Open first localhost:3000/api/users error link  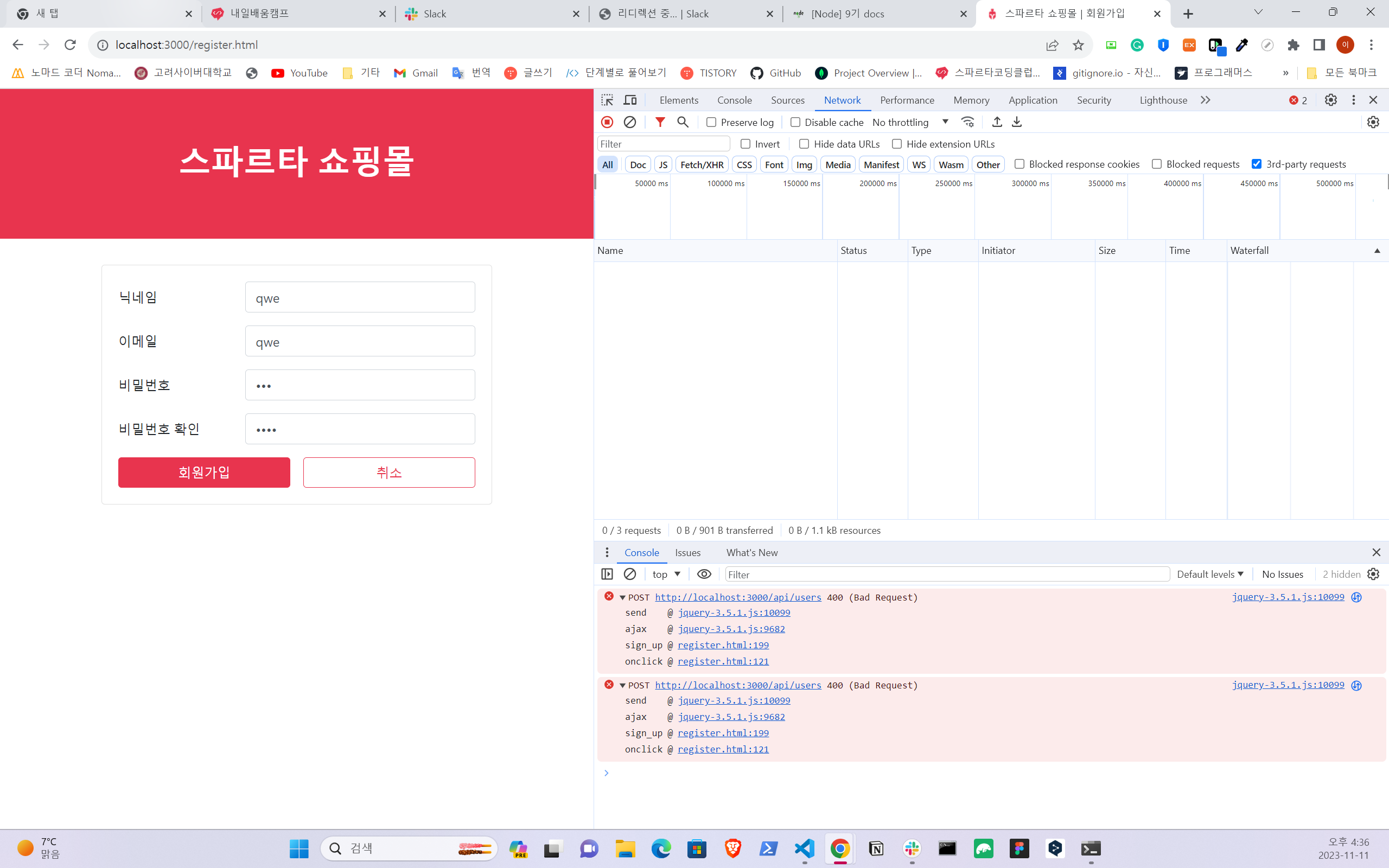(737, 597)
